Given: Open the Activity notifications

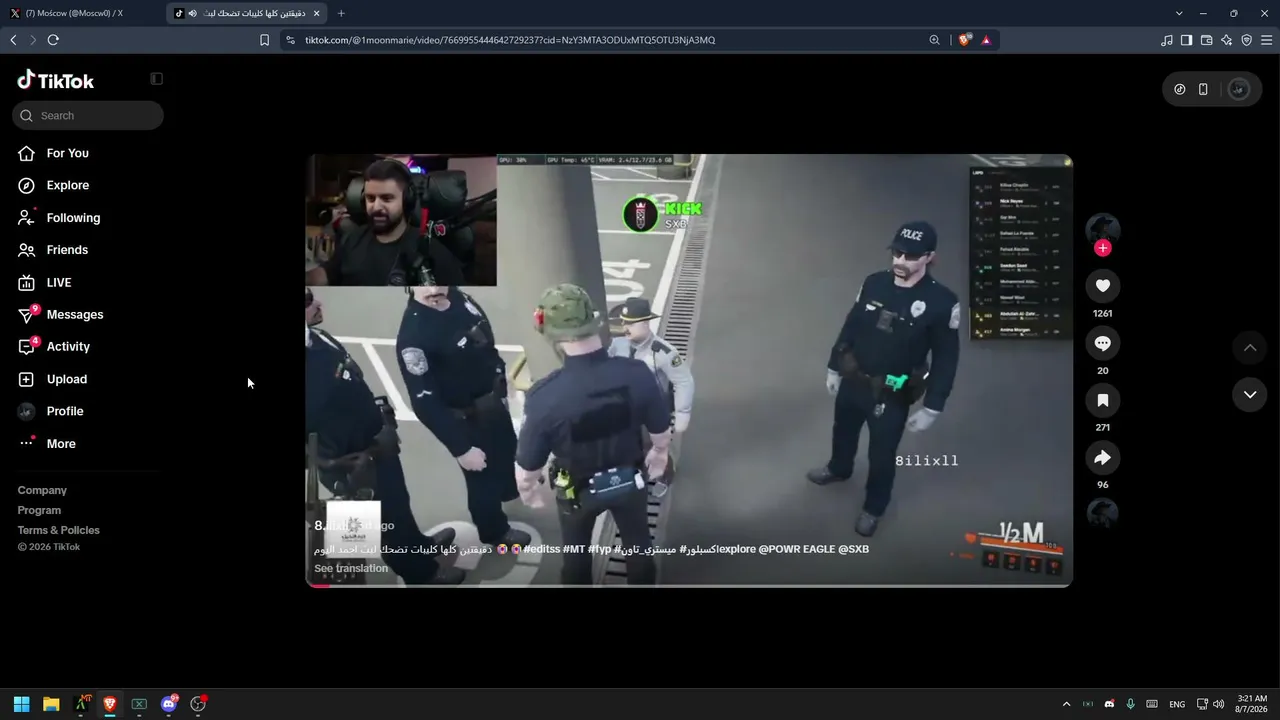Looking at the screenshot, I should point(68,346).
